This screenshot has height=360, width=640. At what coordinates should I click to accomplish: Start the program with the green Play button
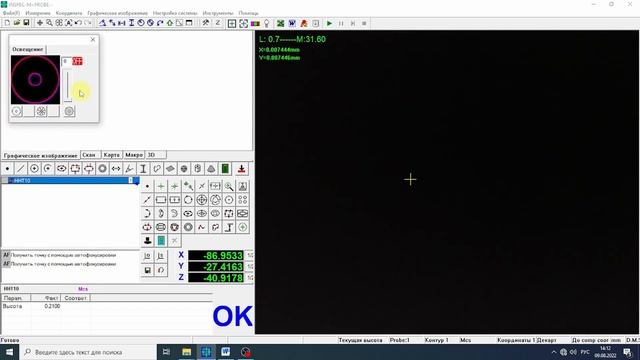(329, 23)
